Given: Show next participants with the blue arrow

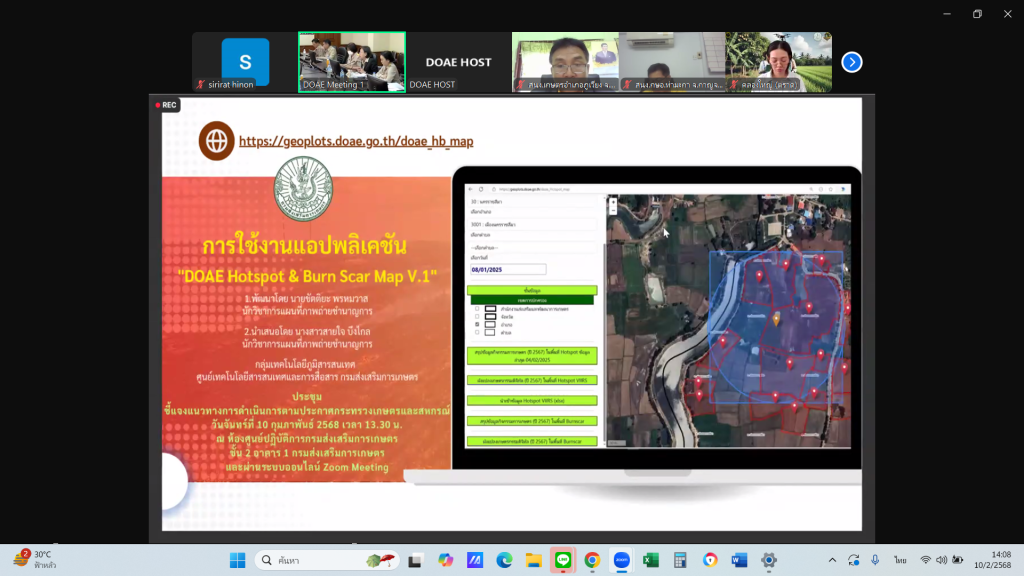Looking at the screenshot, I should point(852,62).
